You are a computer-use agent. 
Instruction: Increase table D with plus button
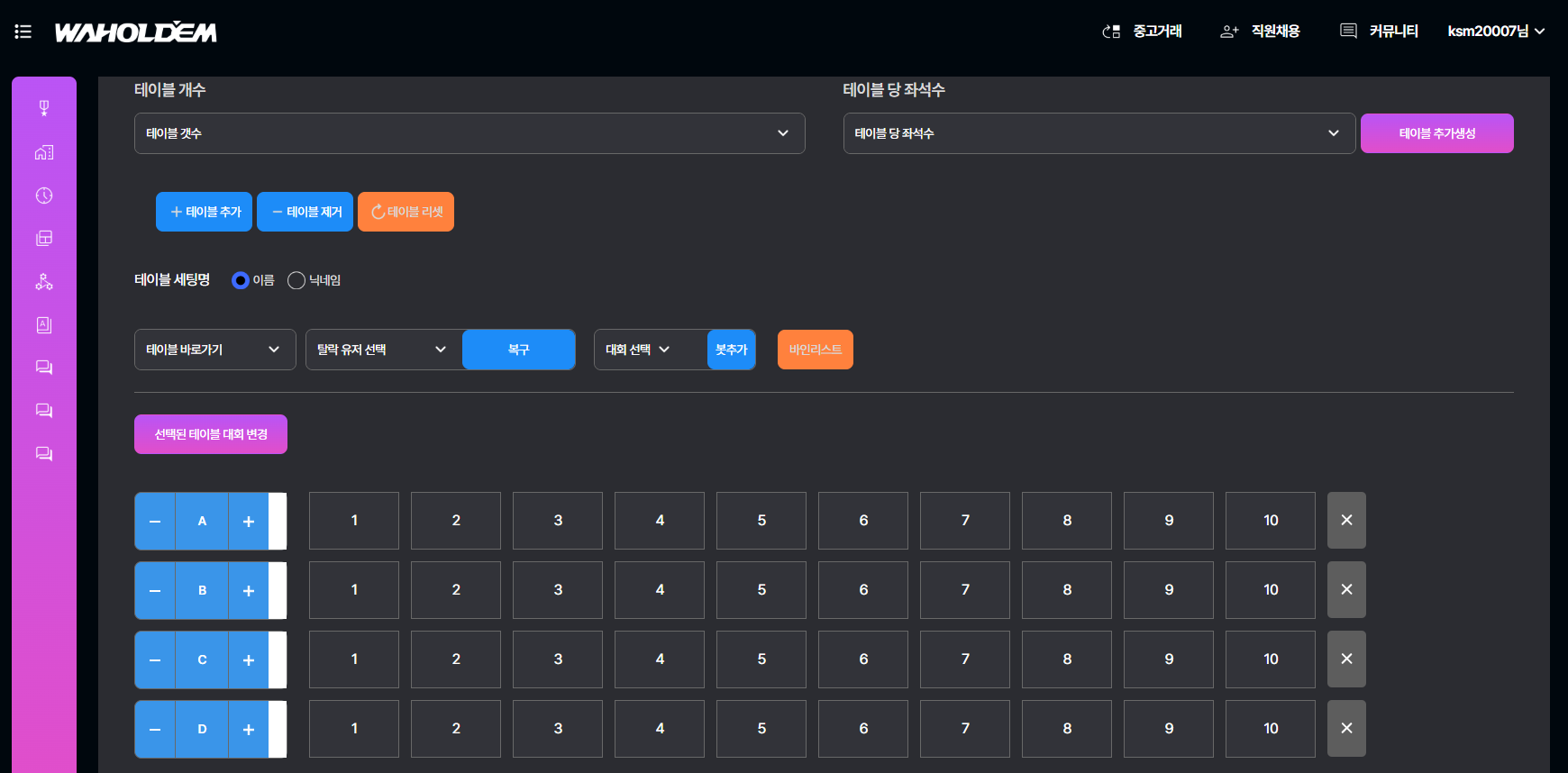(249, 730)
